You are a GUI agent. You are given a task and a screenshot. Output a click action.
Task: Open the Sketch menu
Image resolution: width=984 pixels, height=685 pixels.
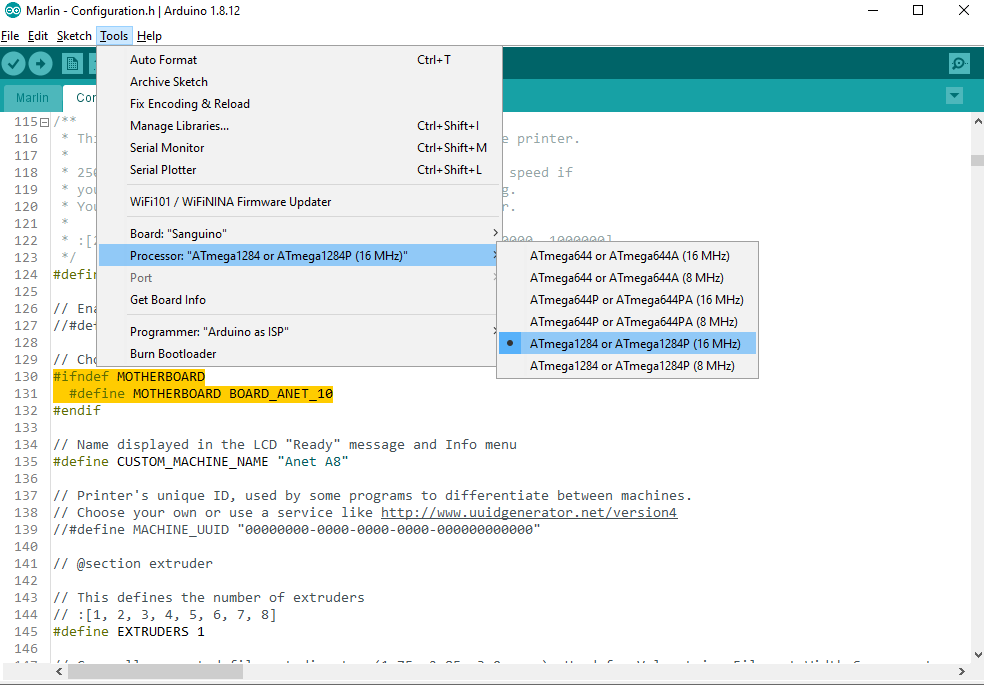click(74, 36)
